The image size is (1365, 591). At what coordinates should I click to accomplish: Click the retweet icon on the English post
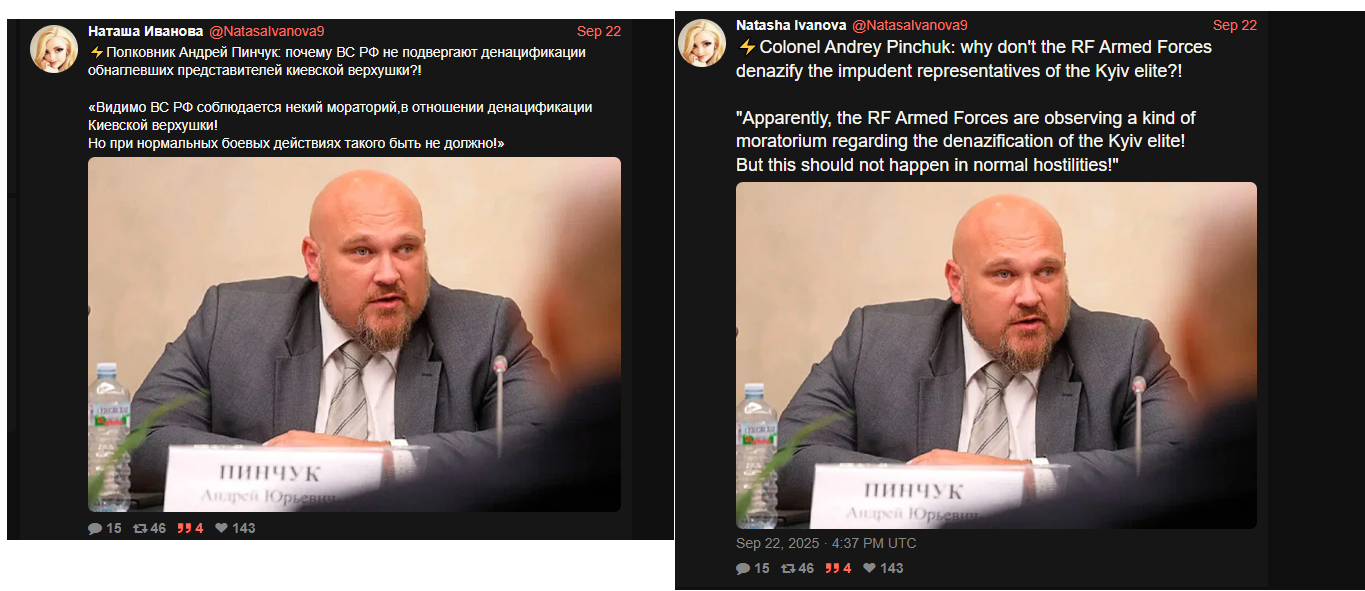click(788, 568)
